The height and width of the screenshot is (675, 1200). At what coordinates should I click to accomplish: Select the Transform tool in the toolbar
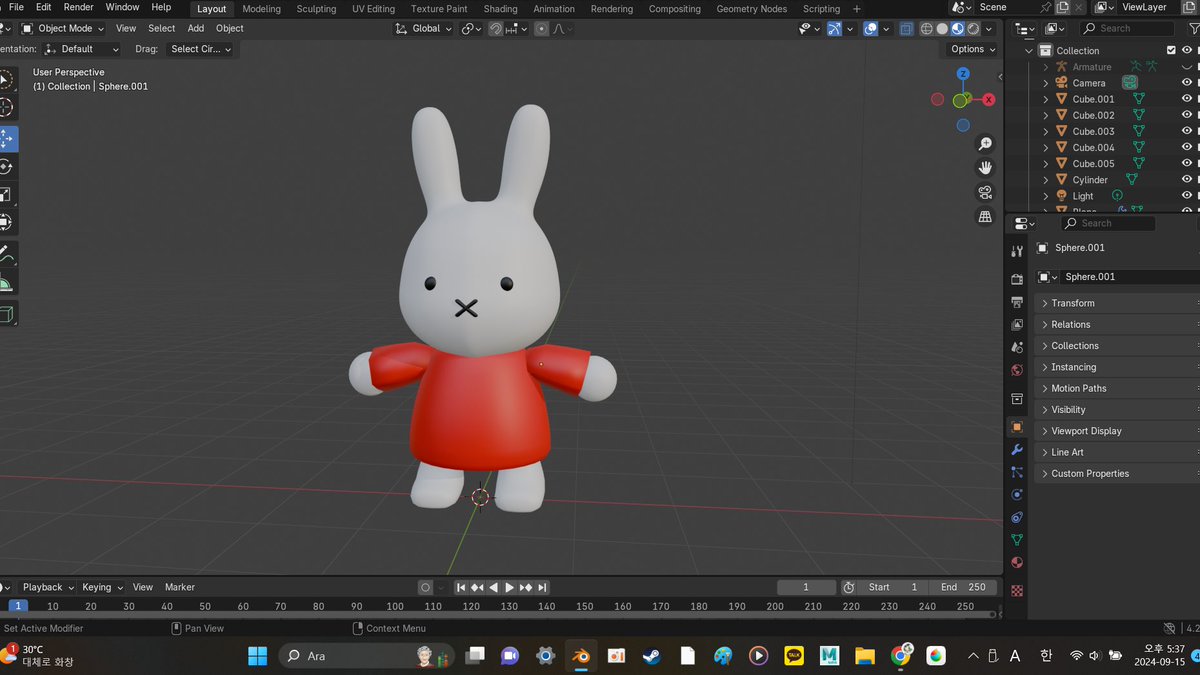coord(7,223)
